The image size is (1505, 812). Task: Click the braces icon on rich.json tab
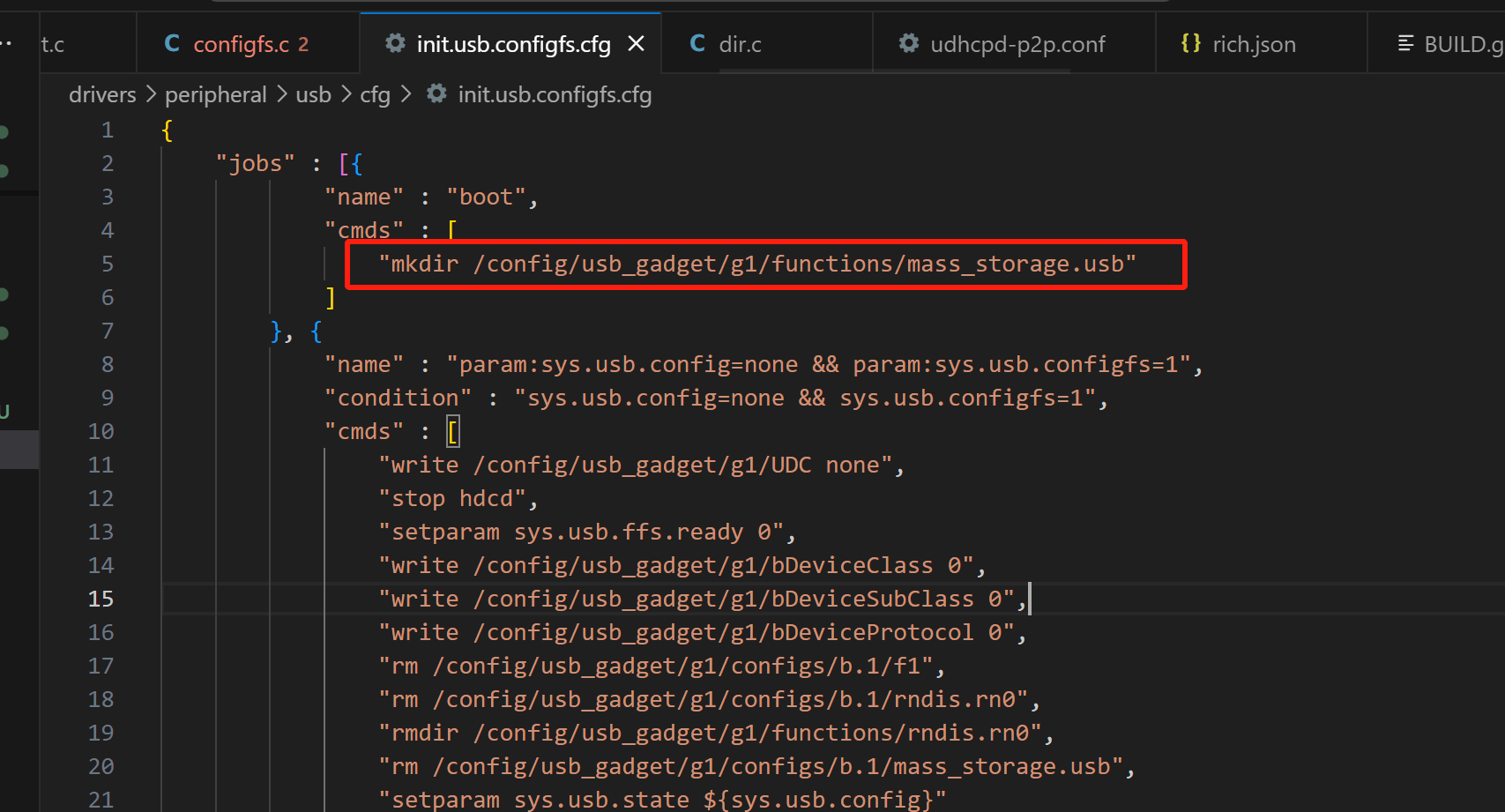[x=1190, y=43]
